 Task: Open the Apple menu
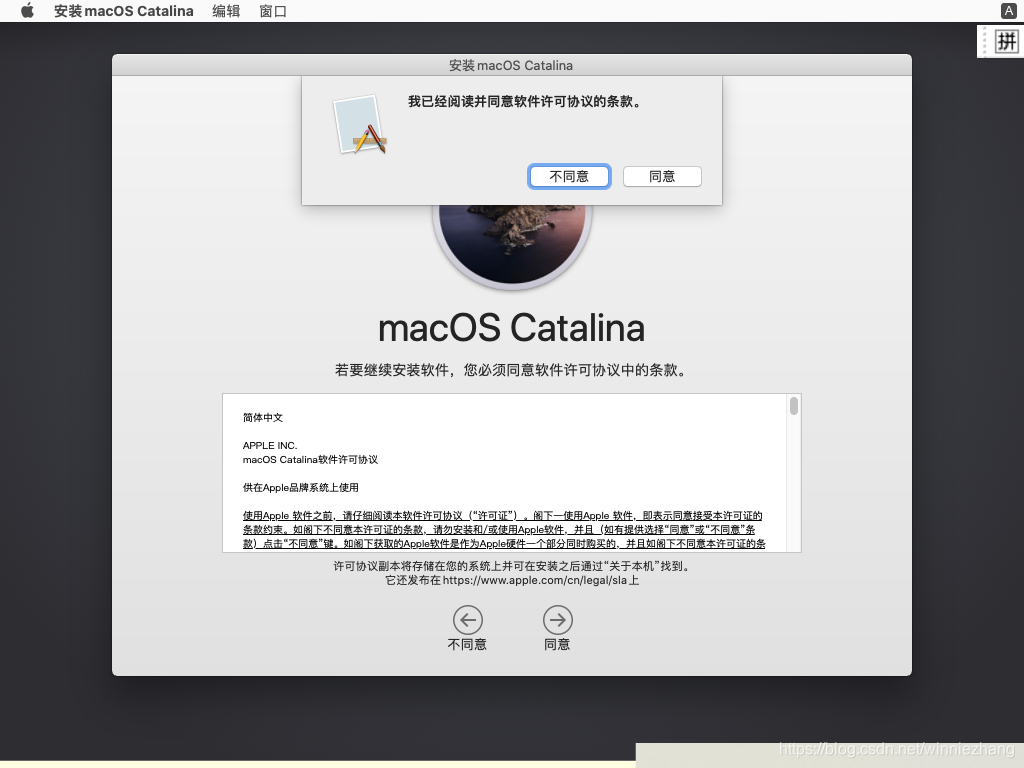click(x=27, y=11)
